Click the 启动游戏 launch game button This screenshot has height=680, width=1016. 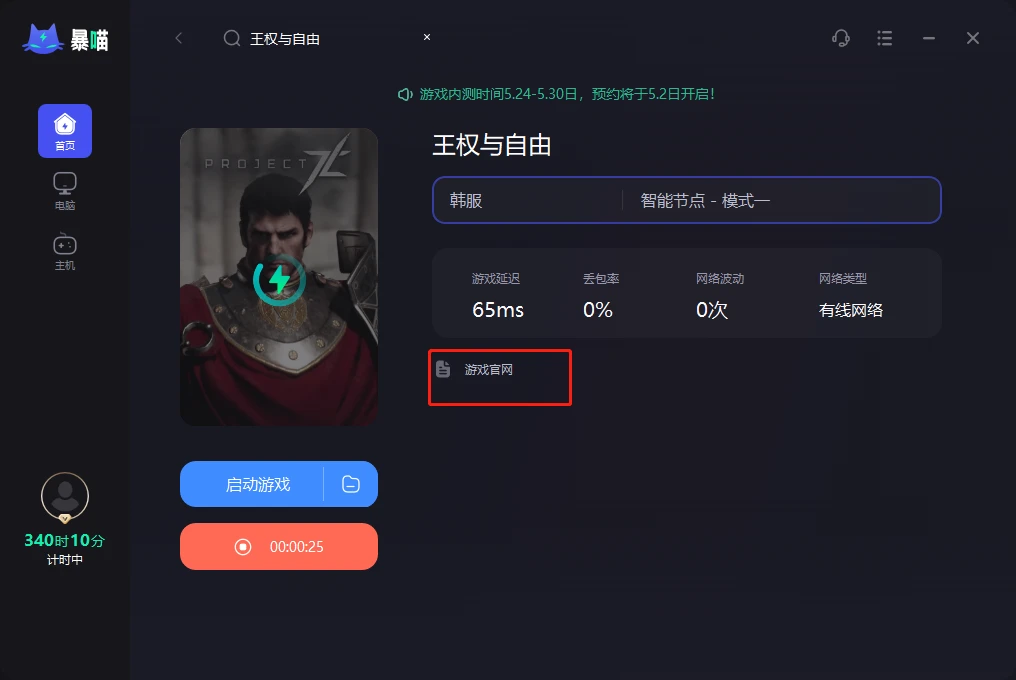click(x=252, y=484)
